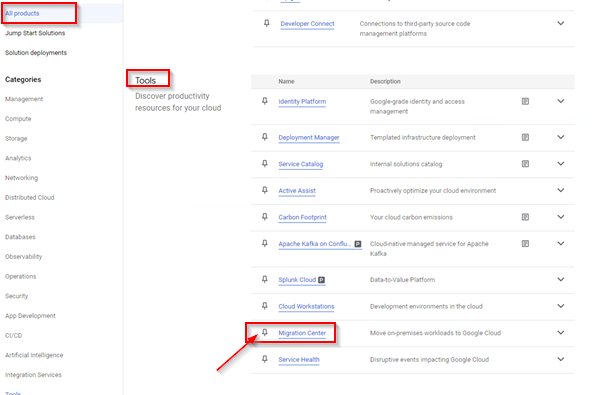Expand the Developer Connect row
Viewport: 600px width, 395px height.
coord(561,23)
